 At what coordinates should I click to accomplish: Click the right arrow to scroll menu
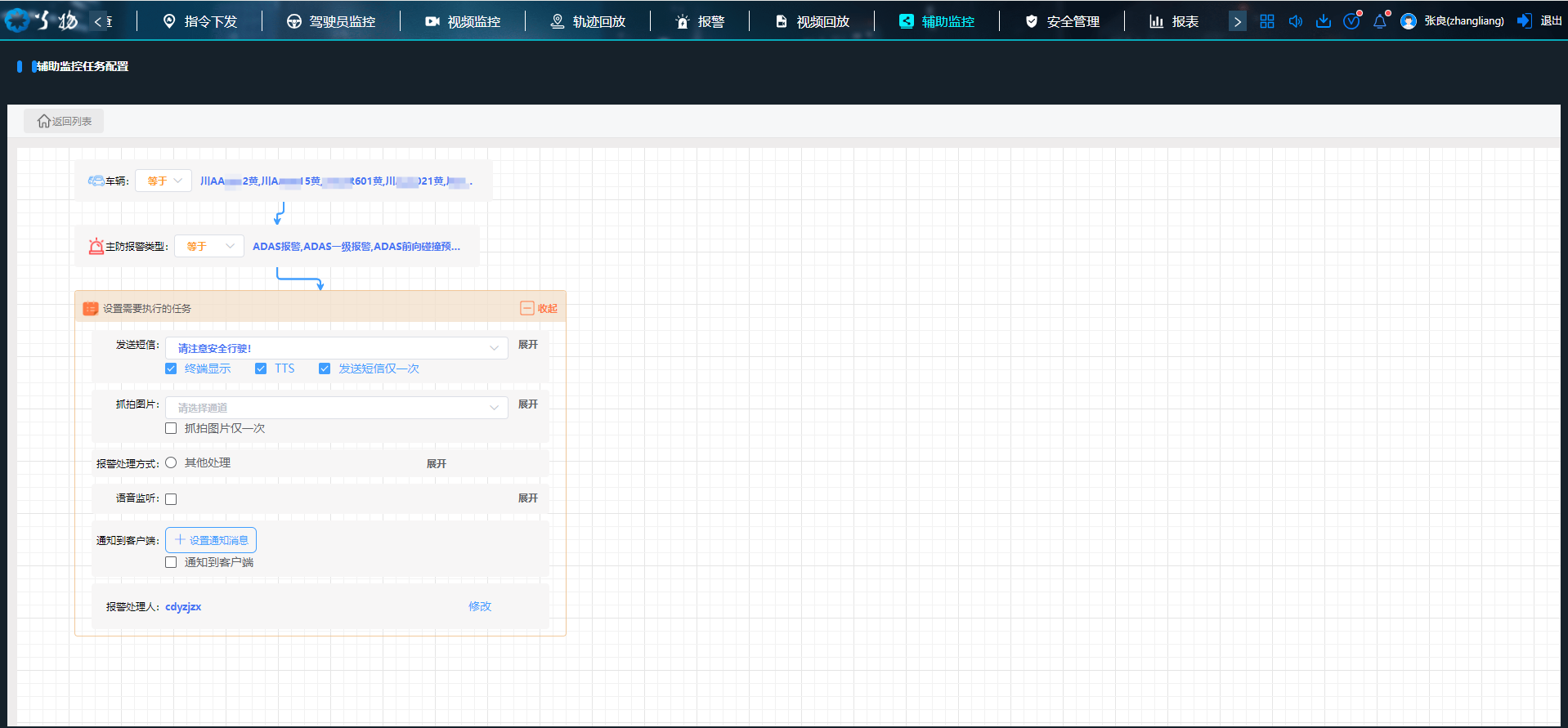pos(1237,22)
